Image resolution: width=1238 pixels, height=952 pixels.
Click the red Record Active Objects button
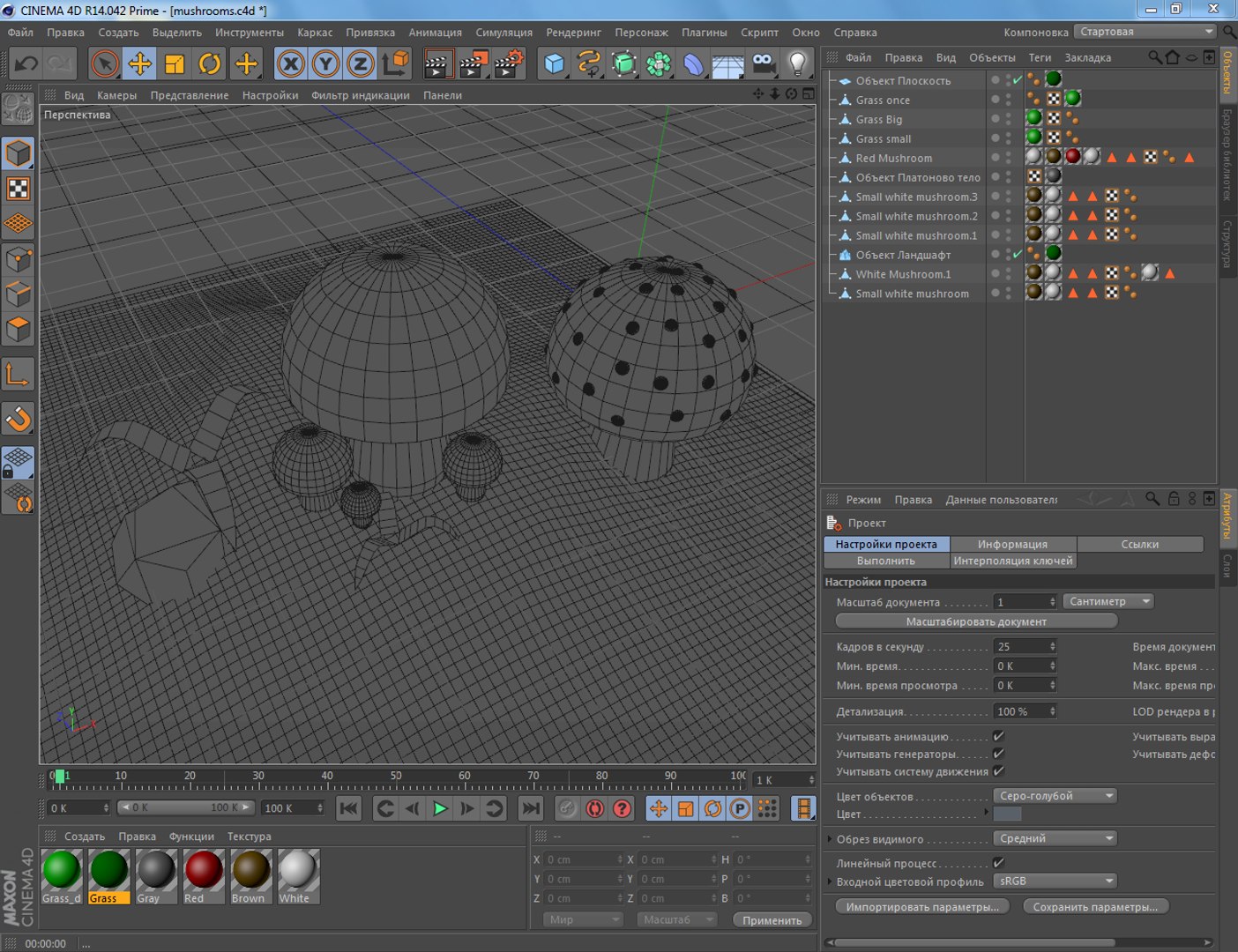568,808
